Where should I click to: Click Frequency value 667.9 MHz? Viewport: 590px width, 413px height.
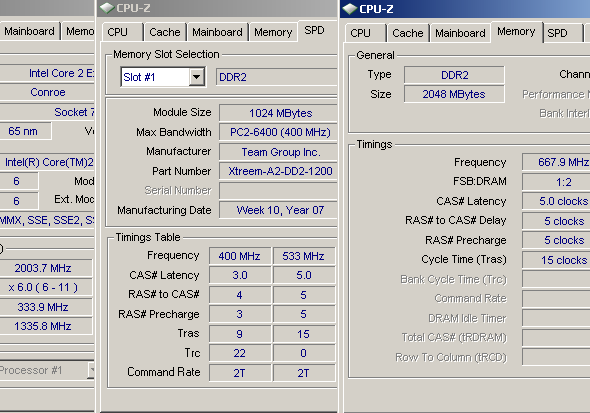[556, 162]
